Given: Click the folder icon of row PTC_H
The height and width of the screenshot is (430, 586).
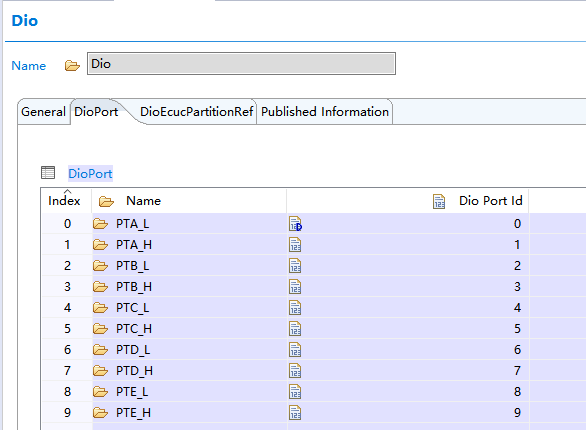Looking at the screenshot, I should click(100, 328).
